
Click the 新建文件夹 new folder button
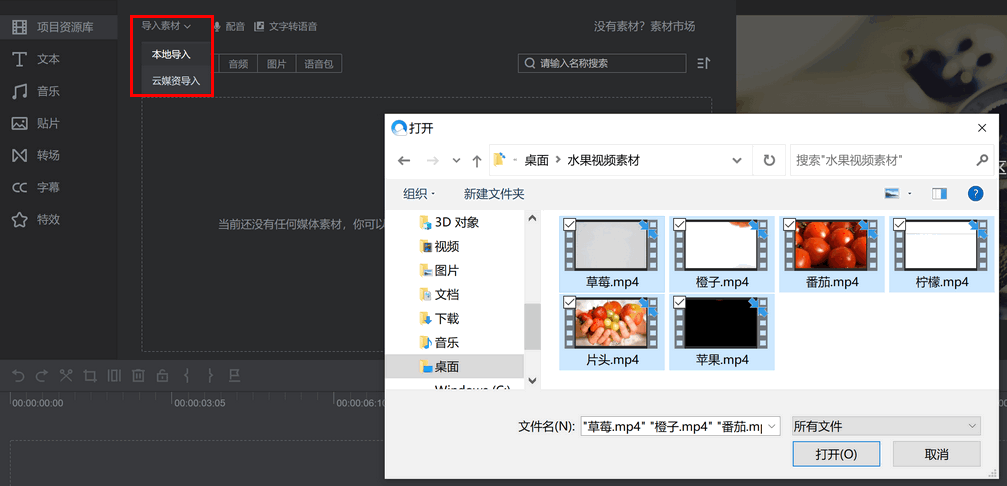click(x=494, y=193)
